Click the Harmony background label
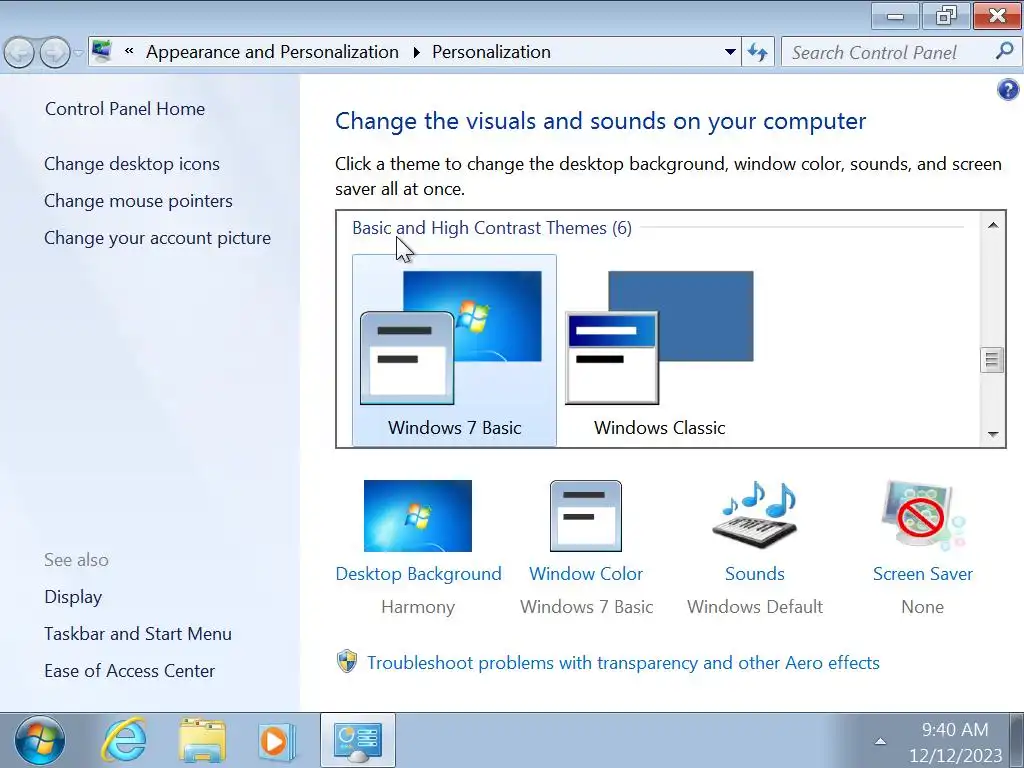 (x=418, y=607)
